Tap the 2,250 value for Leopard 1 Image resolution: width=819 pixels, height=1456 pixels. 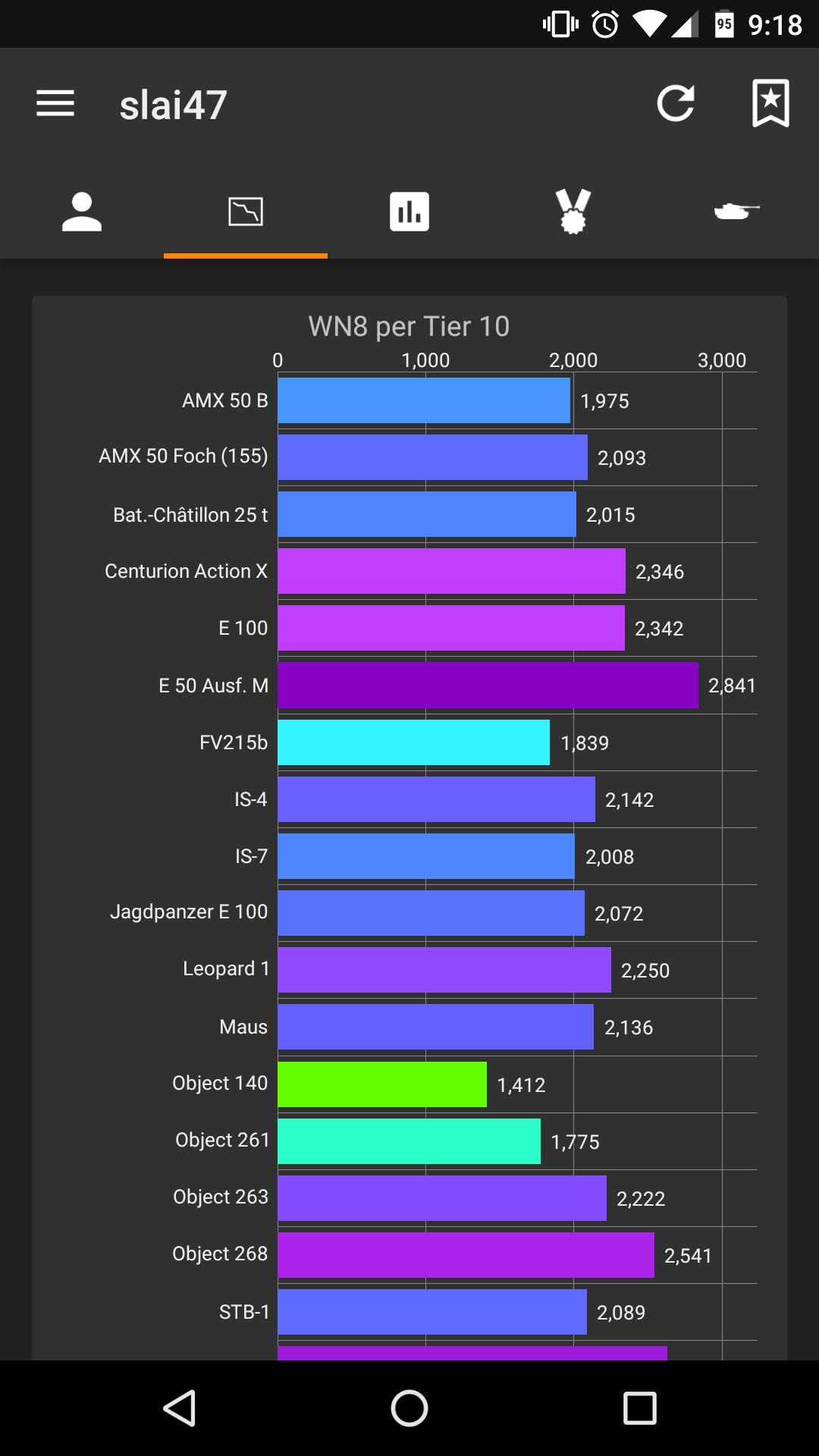point(645,971)
